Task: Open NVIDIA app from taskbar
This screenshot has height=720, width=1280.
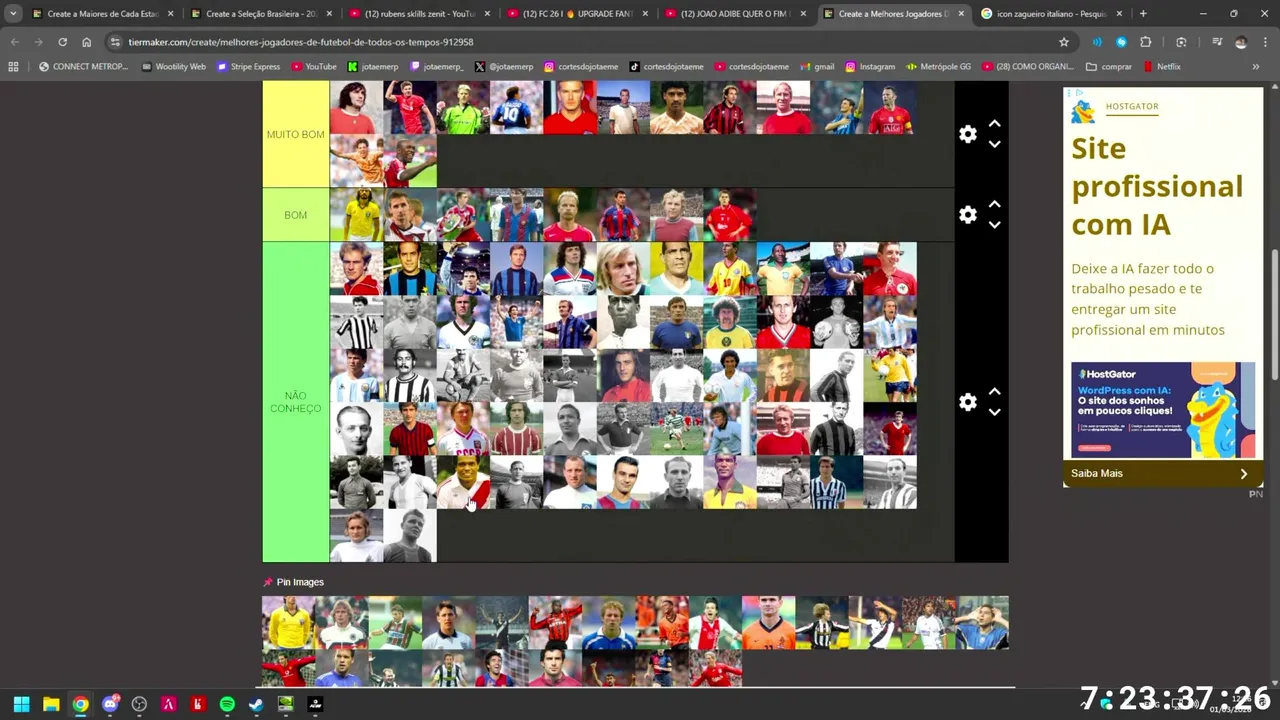Action: click(286, 704)
